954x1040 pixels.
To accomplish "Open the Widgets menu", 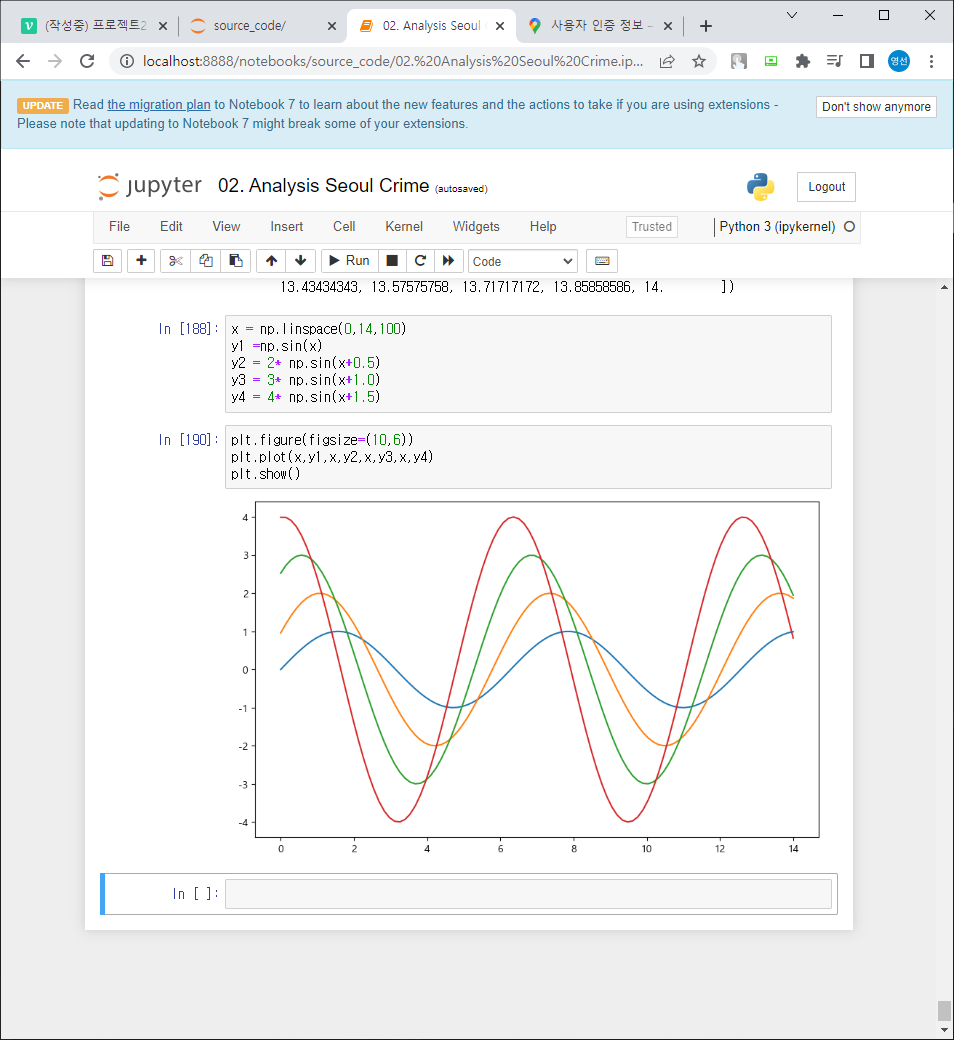I will (476, 227).
